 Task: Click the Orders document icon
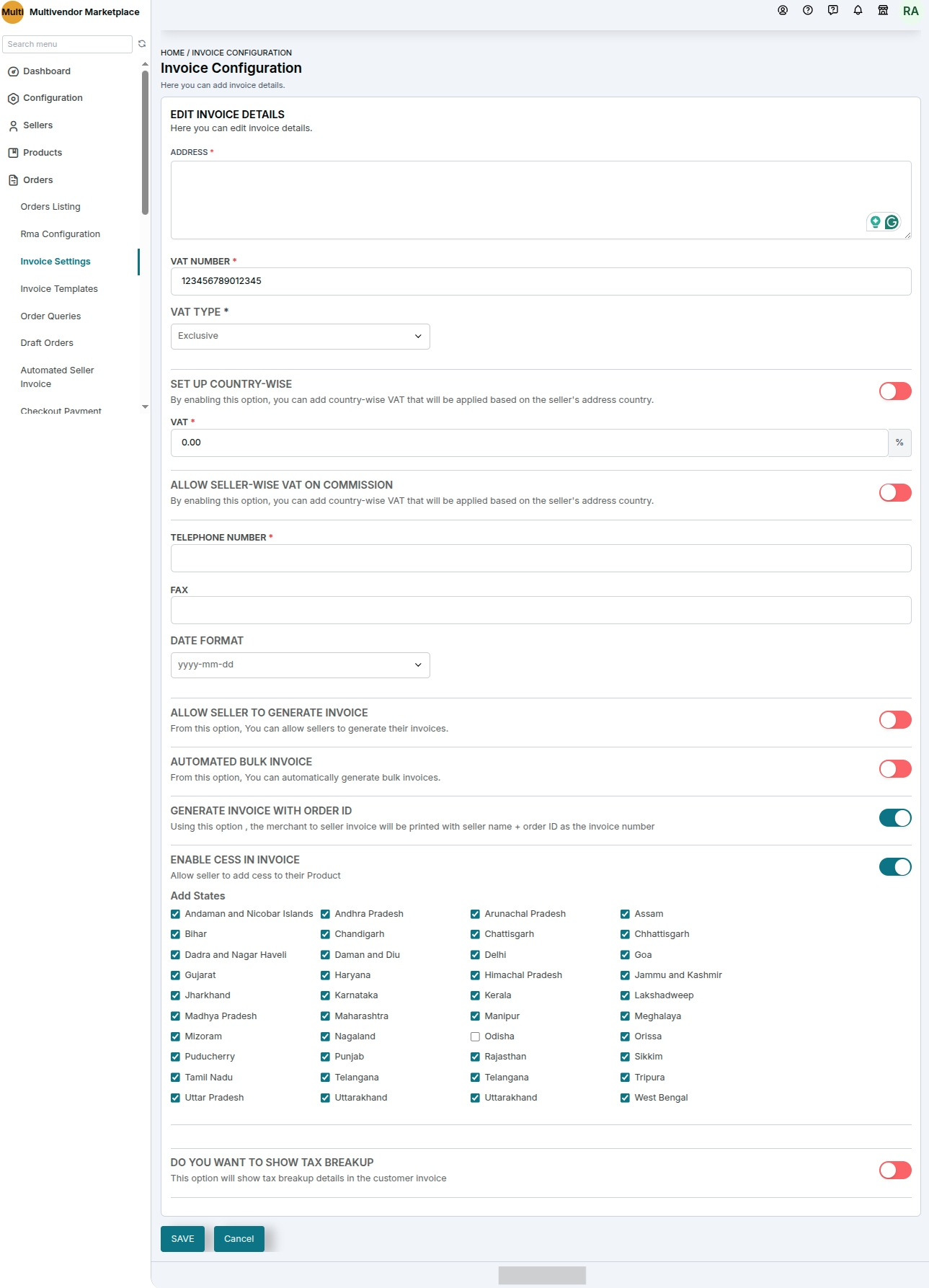click(13, 180)
